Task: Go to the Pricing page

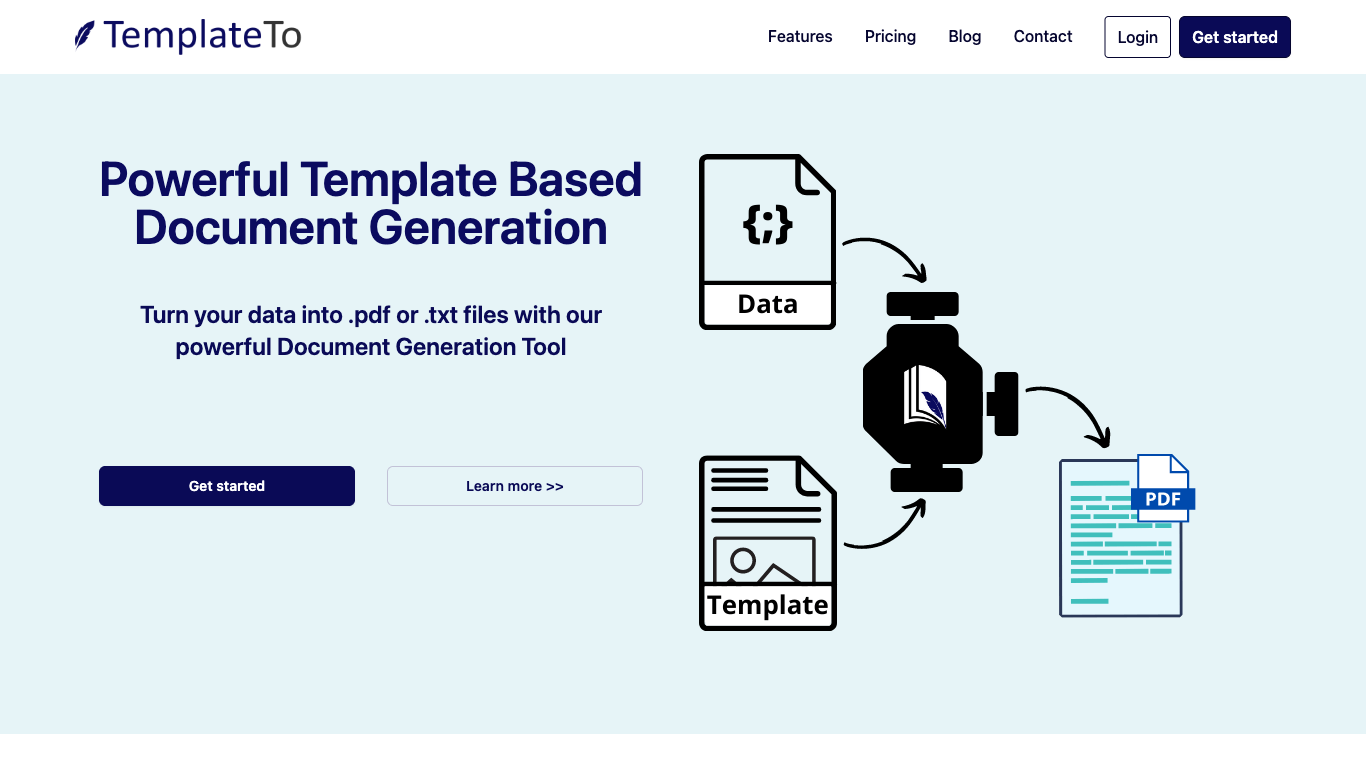Action: pos(890,37)
